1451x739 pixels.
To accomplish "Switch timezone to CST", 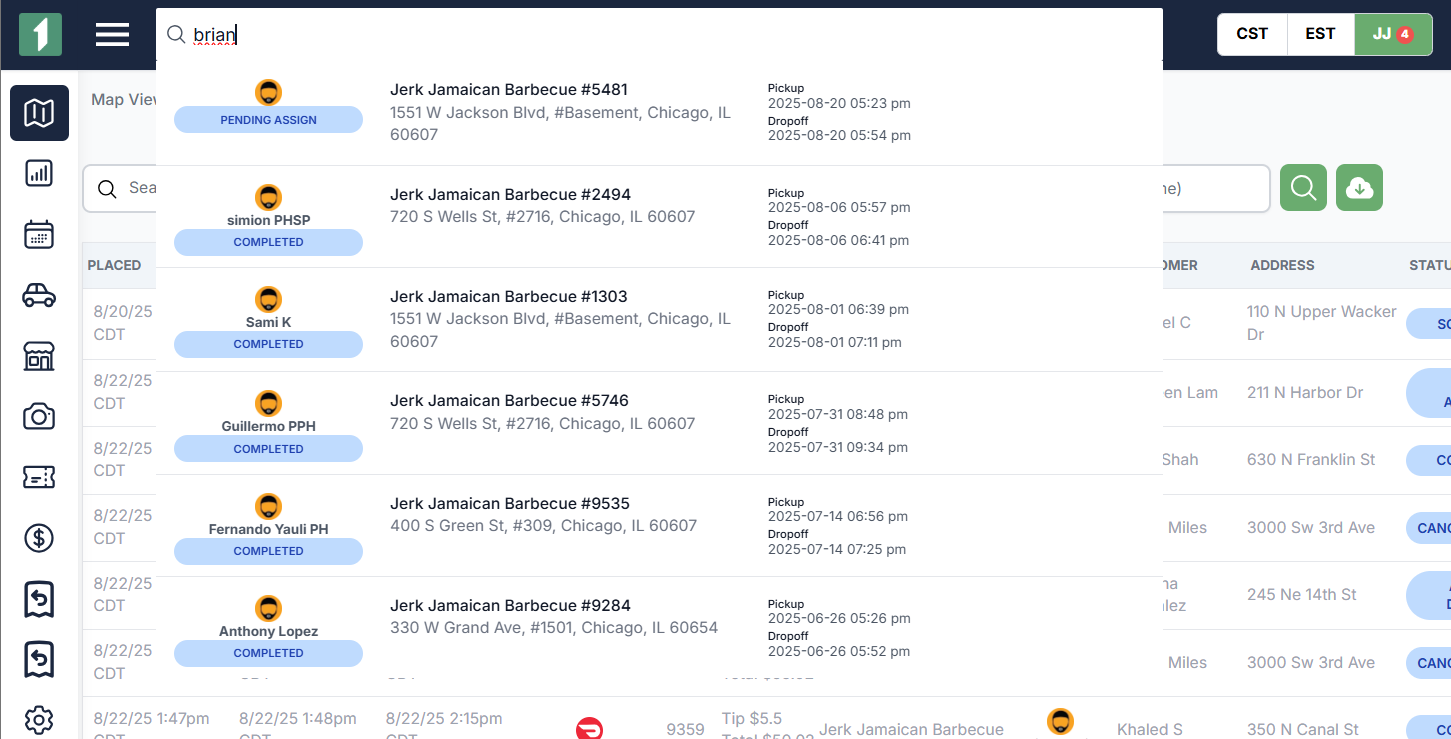I will [1252, 34].
